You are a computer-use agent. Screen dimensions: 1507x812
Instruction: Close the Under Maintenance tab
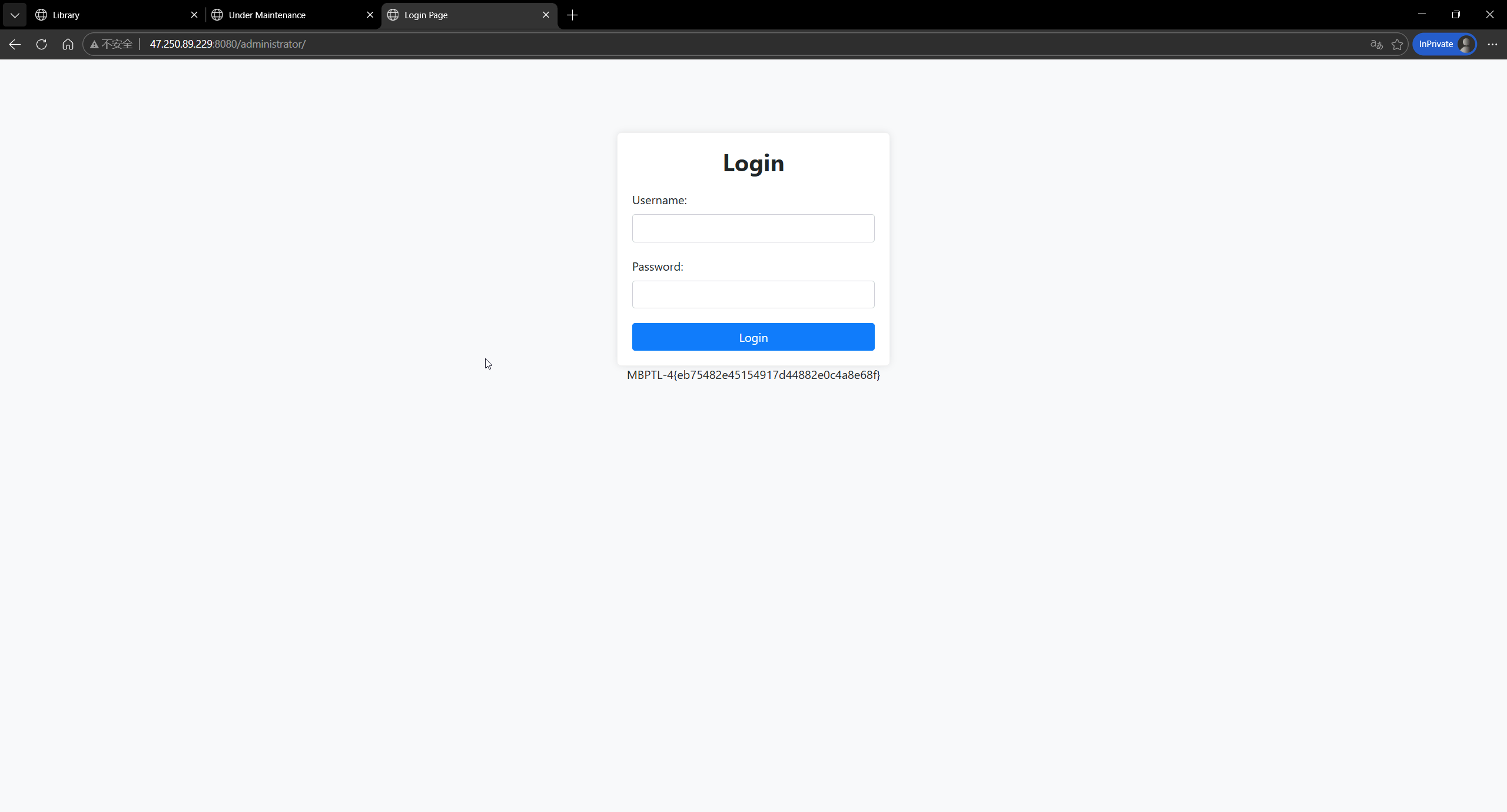[x=370, y=15]
